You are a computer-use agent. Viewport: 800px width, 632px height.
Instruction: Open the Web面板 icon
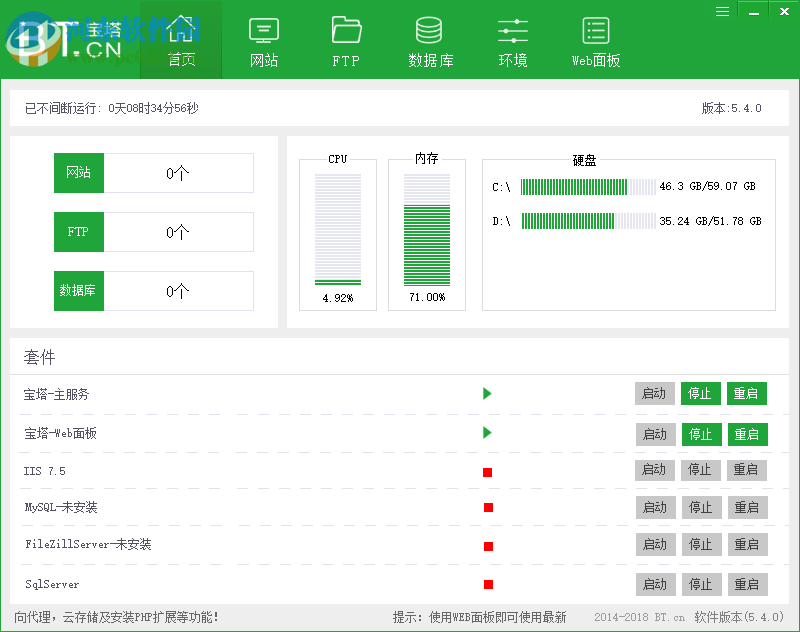click(x=595, y=40)
